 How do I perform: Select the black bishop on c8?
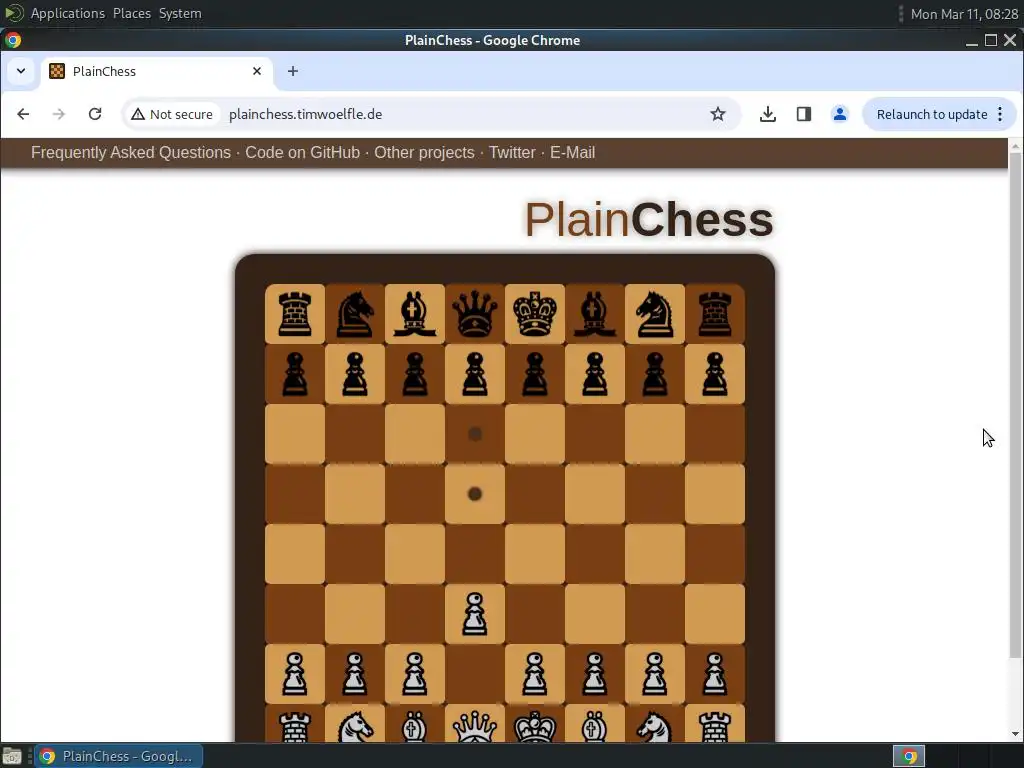pos(415,314)
